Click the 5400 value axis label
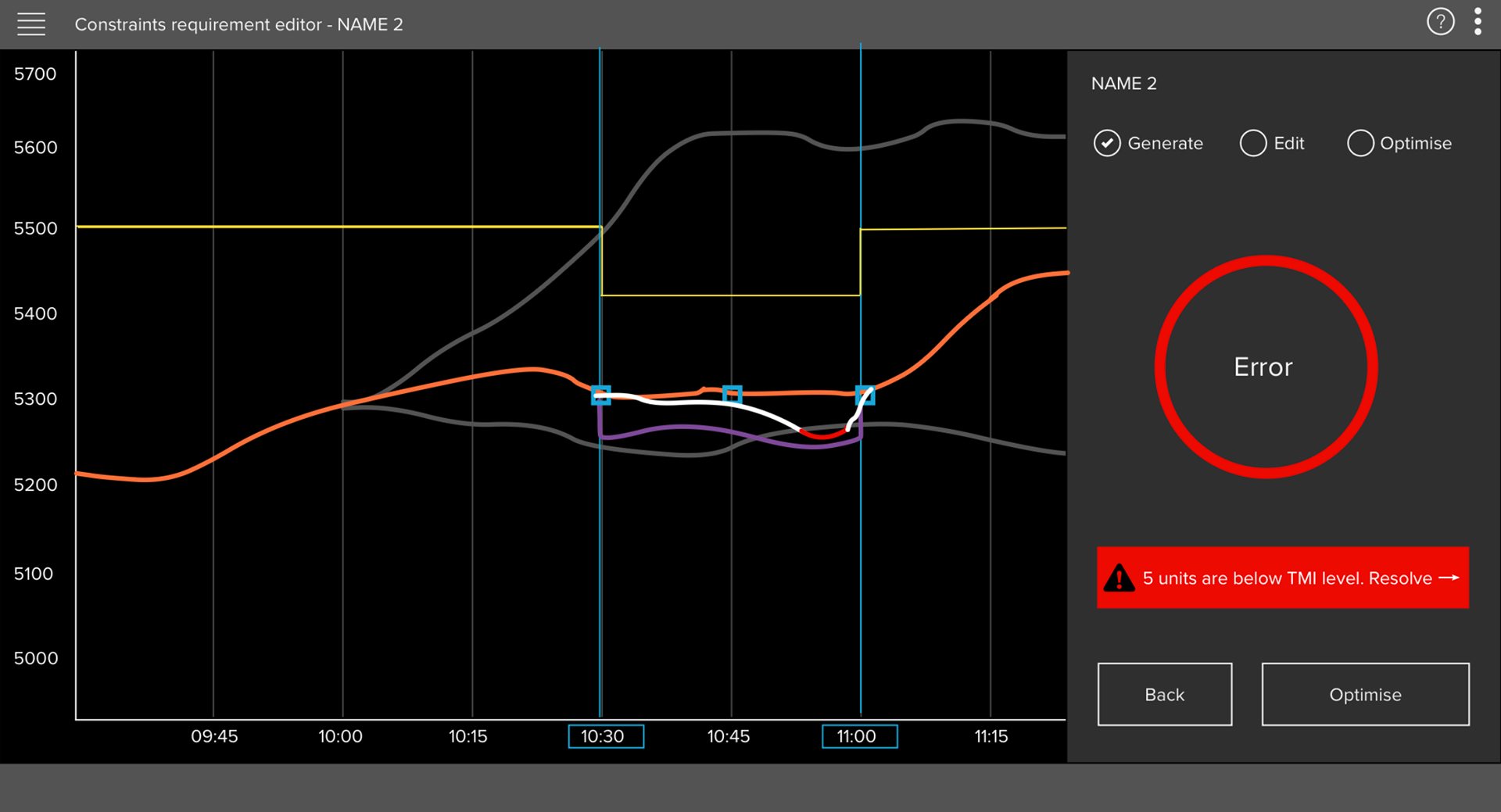 35,313
